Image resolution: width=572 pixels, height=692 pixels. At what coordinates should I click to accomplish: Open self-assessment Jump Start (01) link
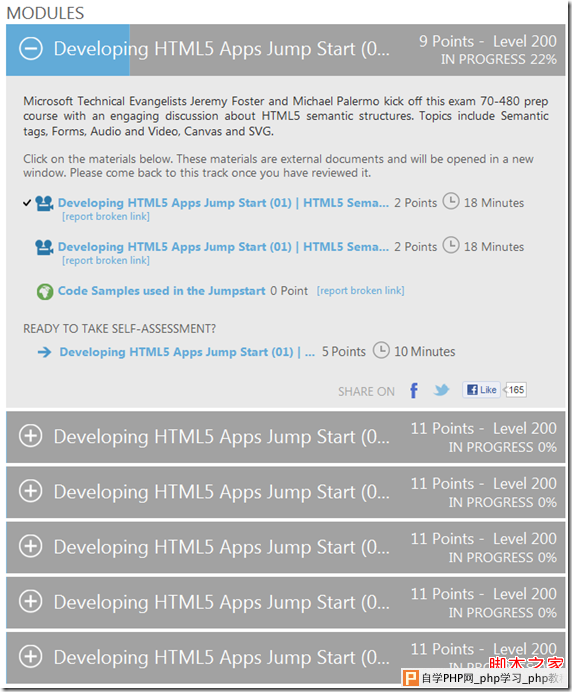coord(187,352)
